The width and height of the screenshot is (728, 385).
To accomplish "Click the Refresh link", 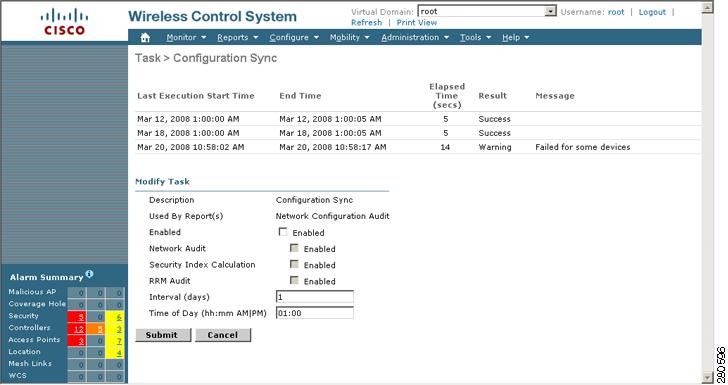I will 366,22.
